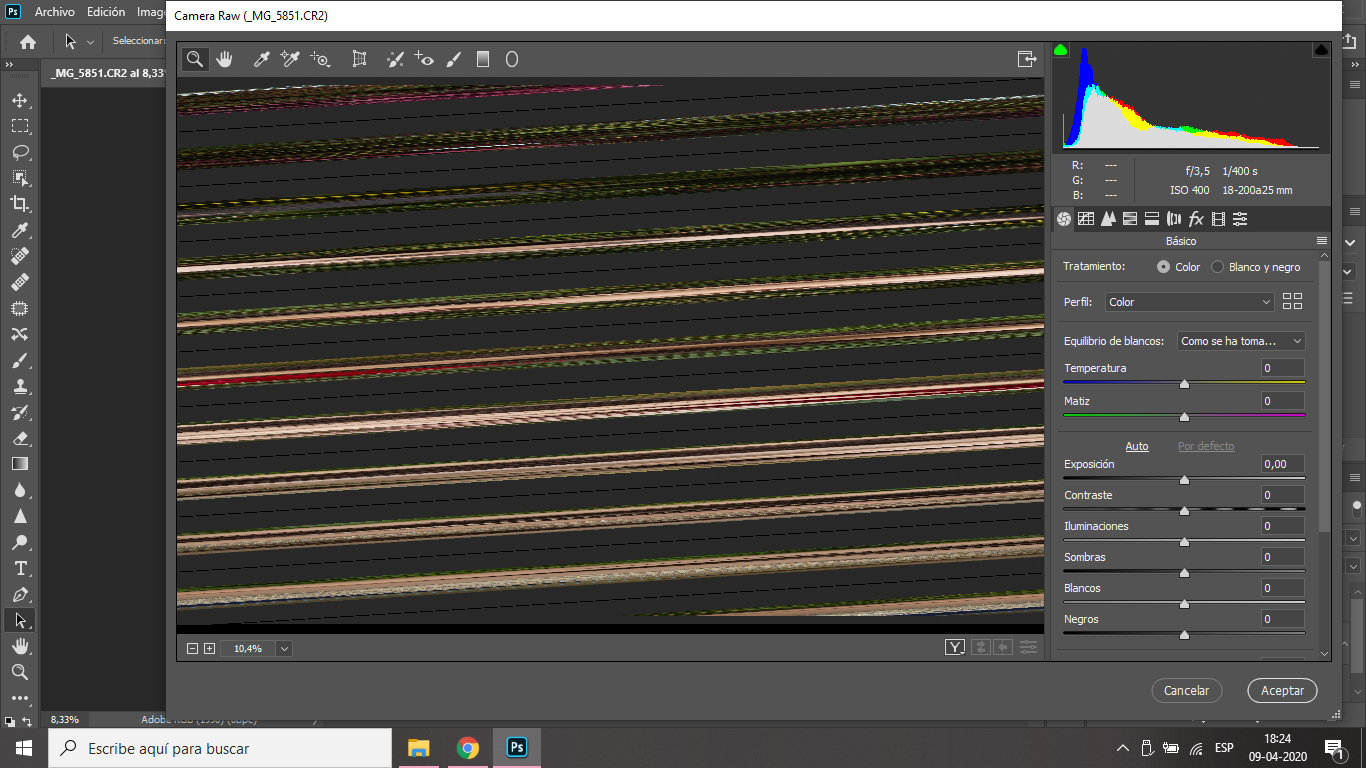
Task: Click the Sombras value field
Action: pos(1283,557)
